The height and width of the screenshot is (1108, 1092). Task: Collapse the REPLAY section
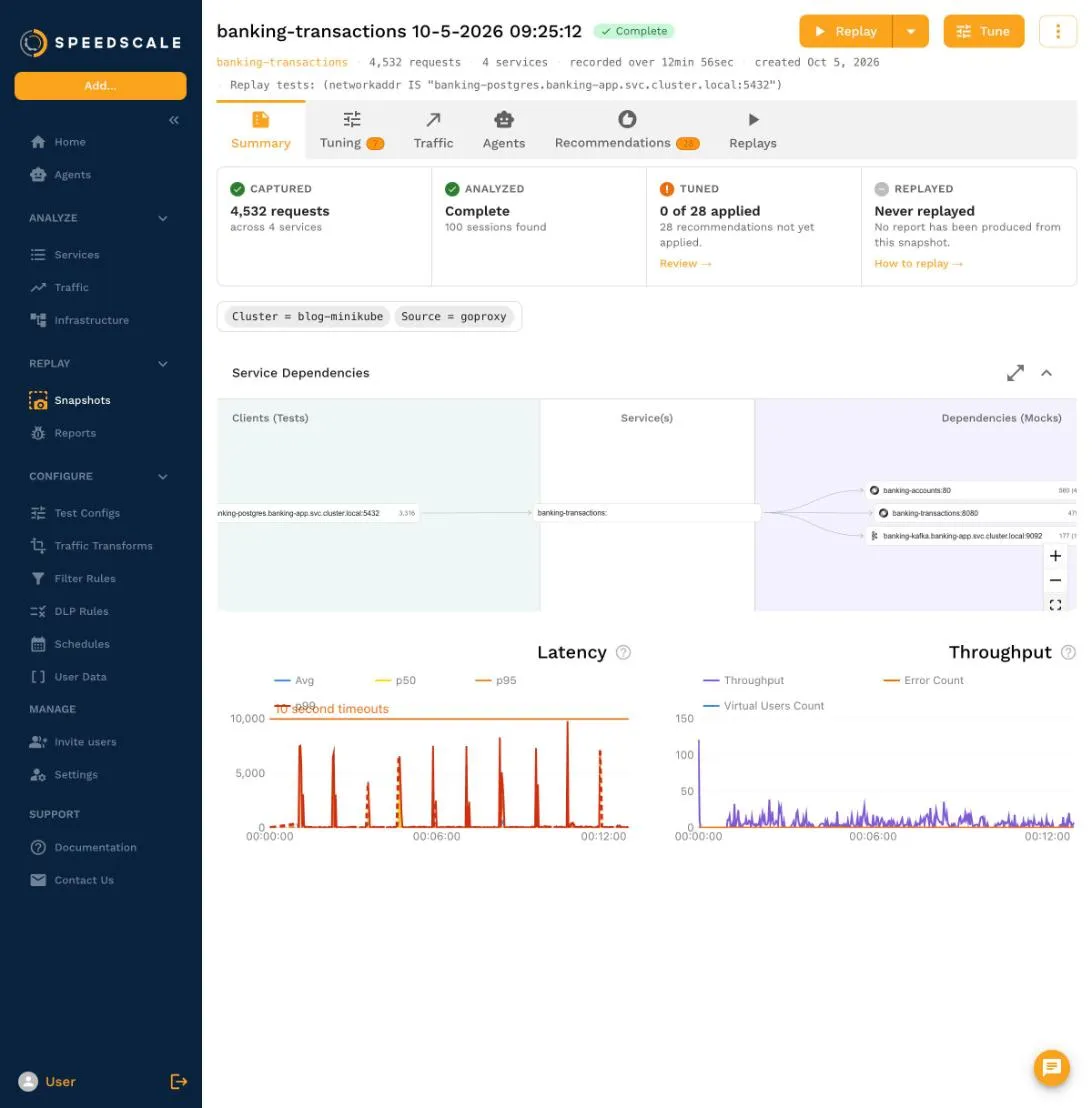pyautogui.click(x=163, y=364)
